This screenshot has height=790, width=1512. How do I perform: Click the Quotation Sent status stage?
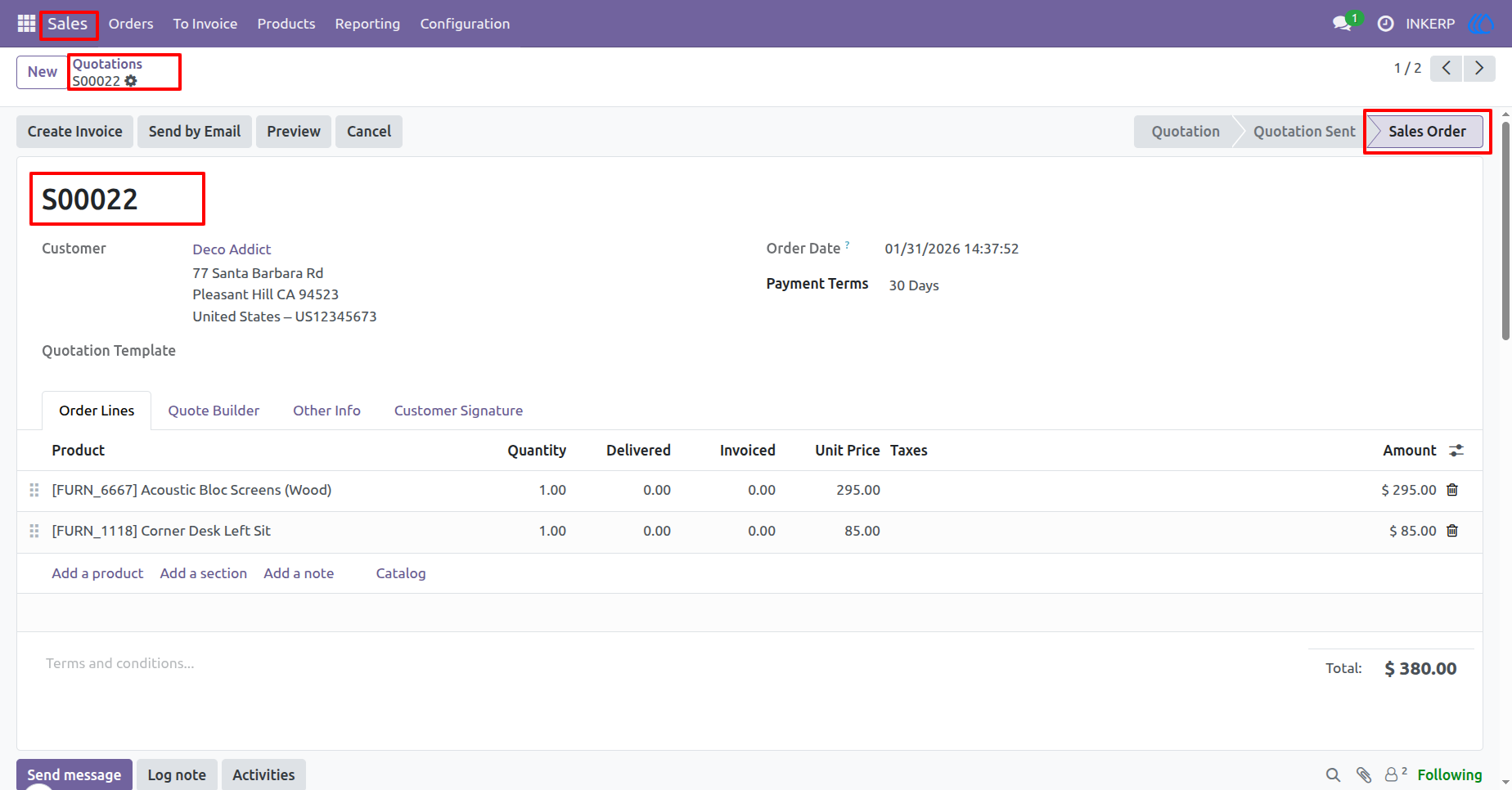click(1304, 132)
